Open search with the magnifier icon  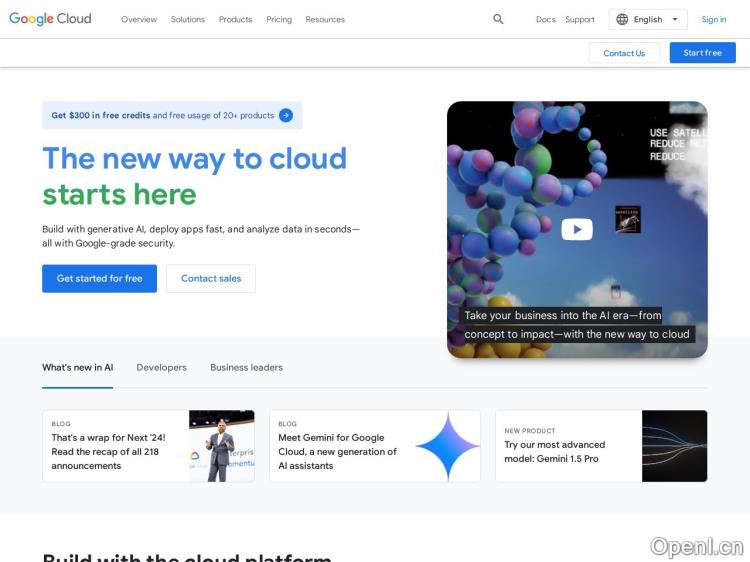(x=498, y=19)
